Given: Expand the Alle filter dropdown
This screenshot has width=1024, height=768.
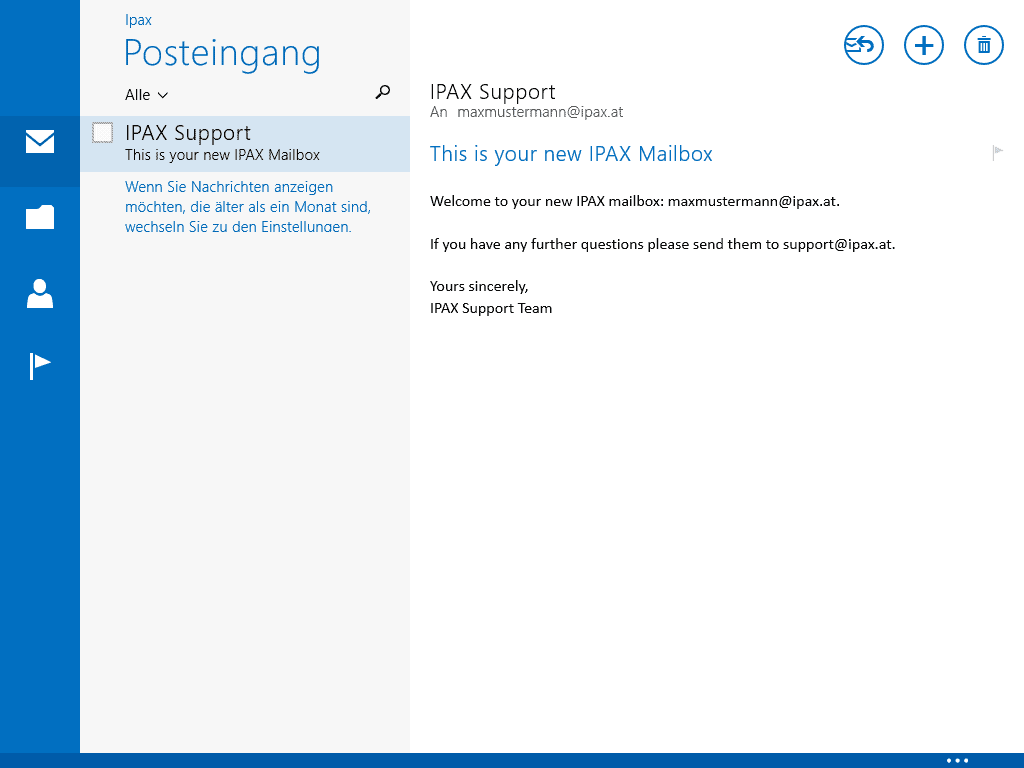Looking at the screenshot, I should [x=146, y=95].
